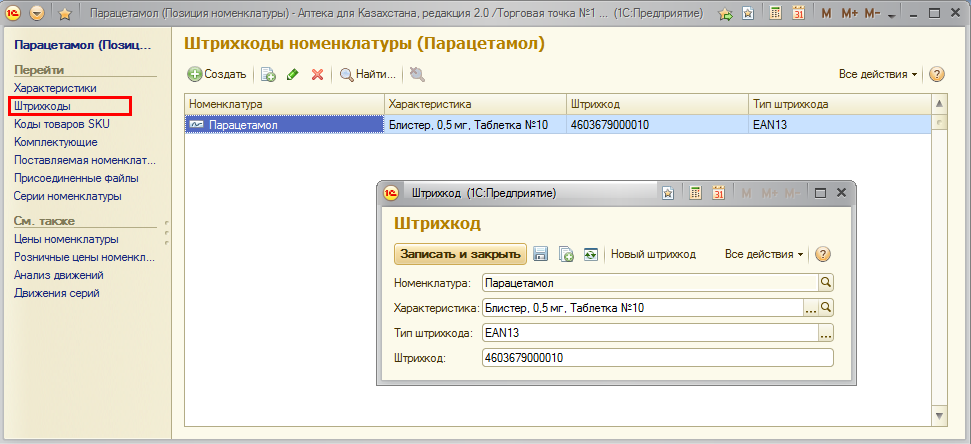The image size is (971, 444).
Task: Click the favorites star in main title bar
Action: click(x=65, y=15)
